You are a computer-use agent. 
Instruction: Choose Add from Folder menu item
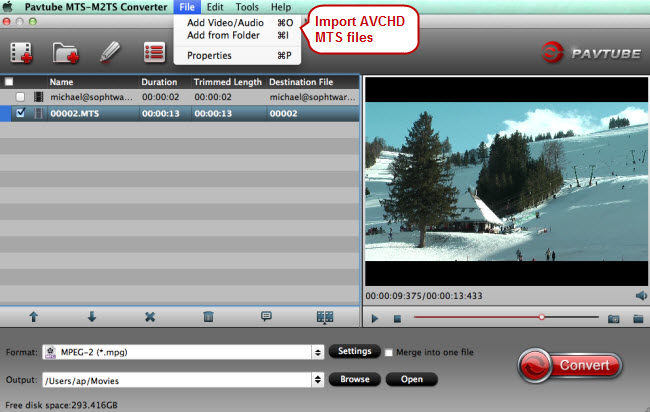237,36
